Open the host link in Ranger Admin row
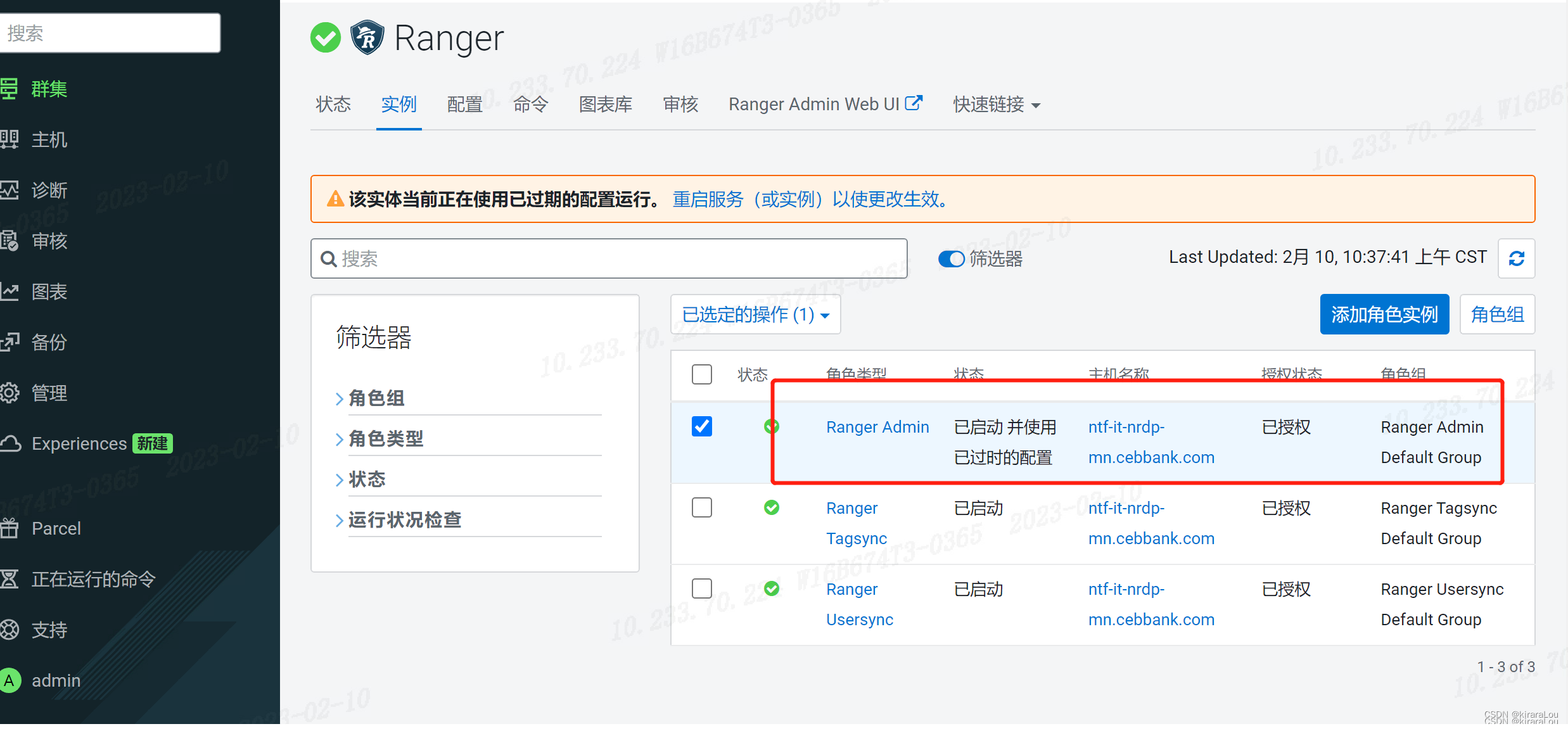This screenshot has width=1568, height=731. coord(1151,442)
